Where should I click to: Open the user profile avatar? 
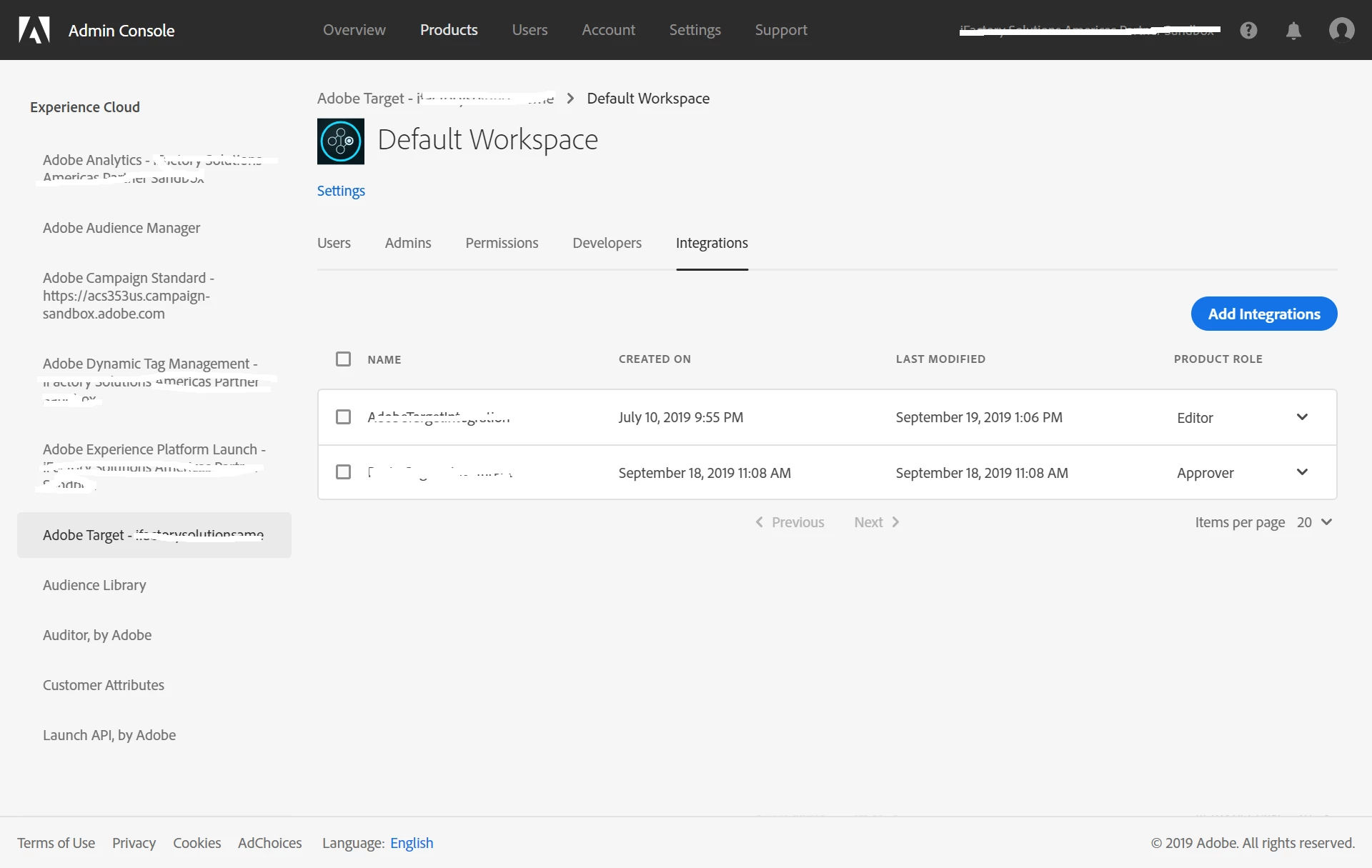pos(1341,30)
